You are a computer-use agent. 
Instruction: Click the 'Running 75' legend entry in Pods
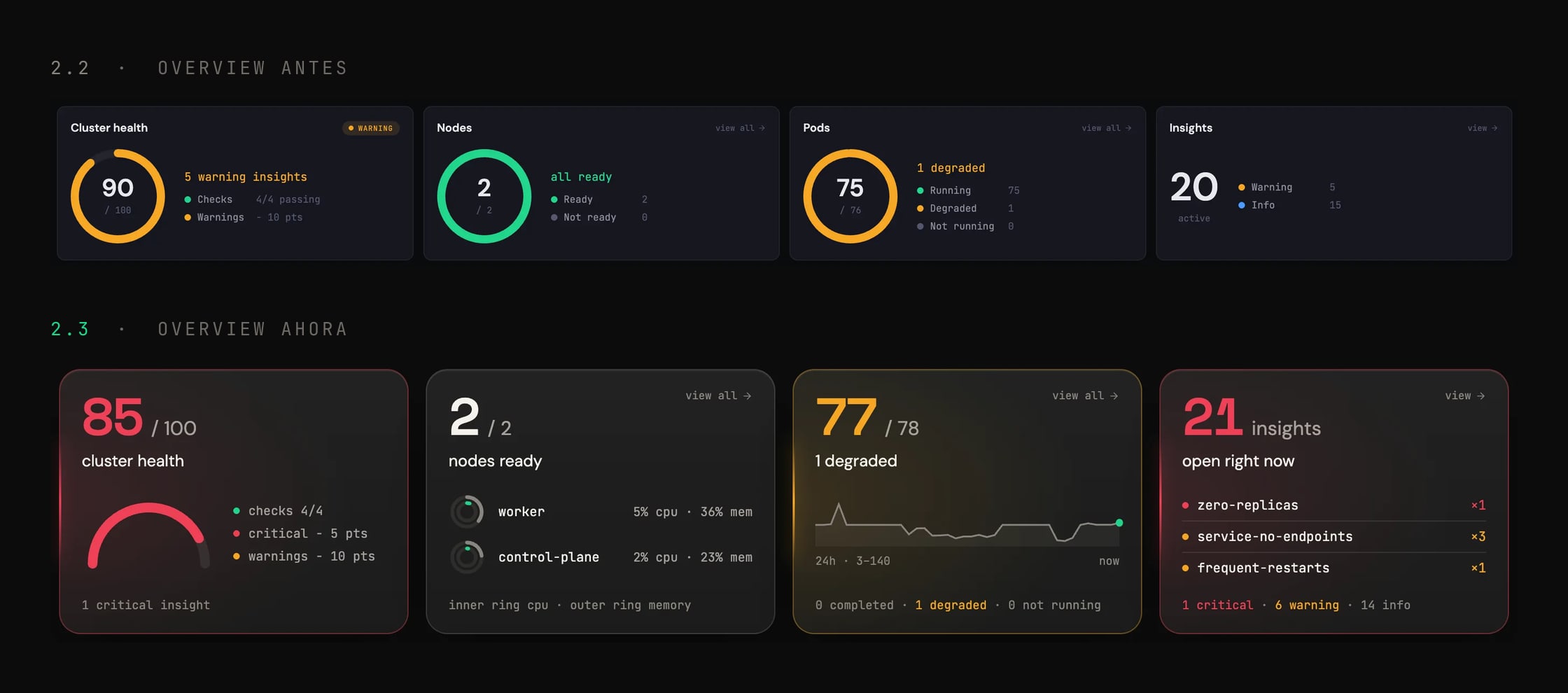tap(968, 190)
